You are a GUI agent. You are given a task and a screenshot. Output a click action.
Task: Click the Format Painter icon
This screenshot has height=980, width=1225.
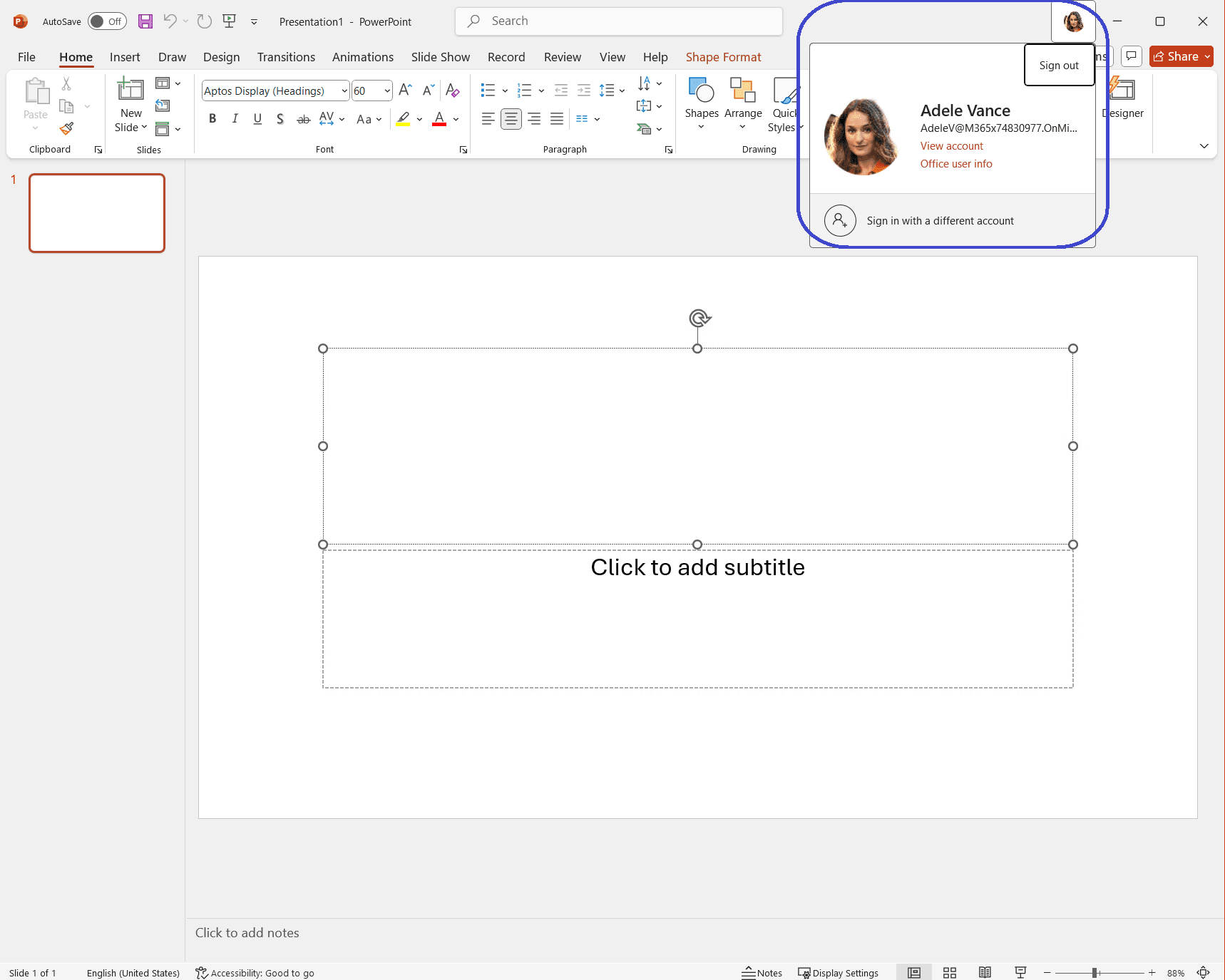(x=66, y=128)
